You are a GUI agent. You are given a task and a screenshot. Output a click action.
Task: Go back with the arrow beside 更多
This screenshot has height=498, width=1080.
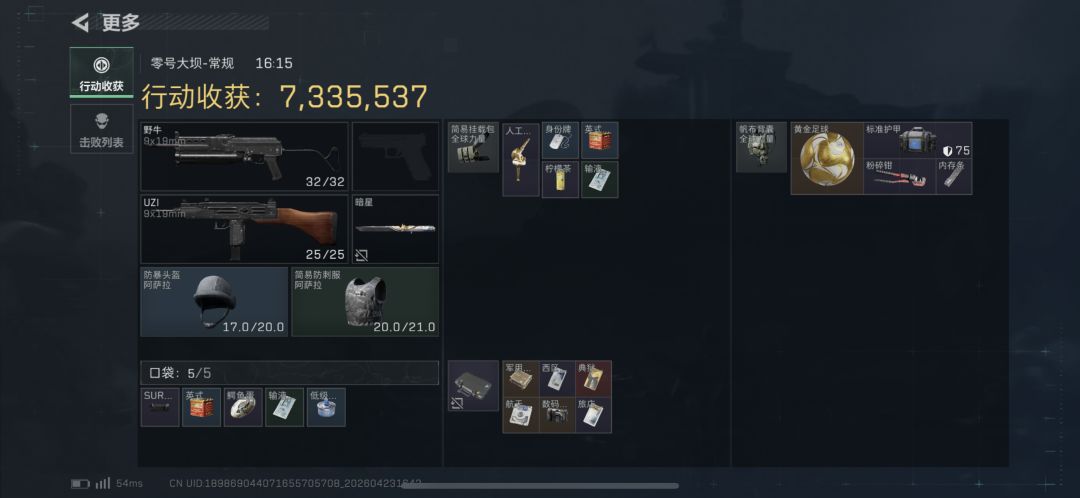(x=81, y=23)
